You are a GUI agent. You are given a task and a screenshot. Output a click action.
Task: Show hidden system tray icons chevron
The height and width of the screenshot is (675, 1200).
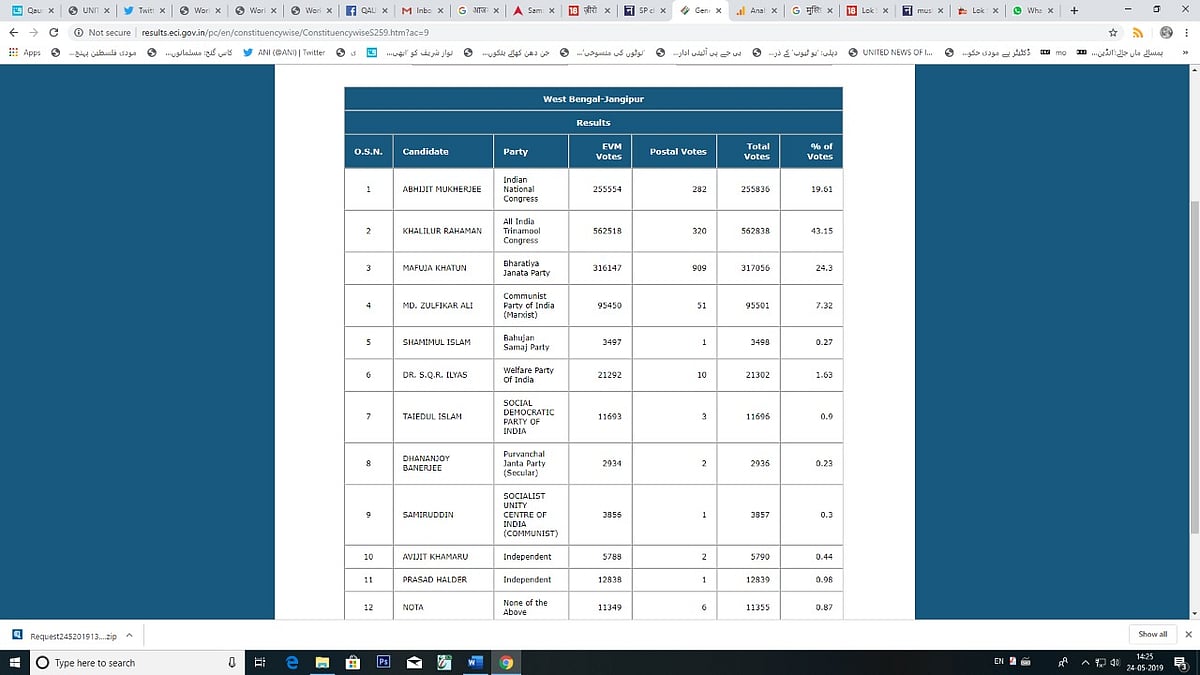[x=1085, y=662]
